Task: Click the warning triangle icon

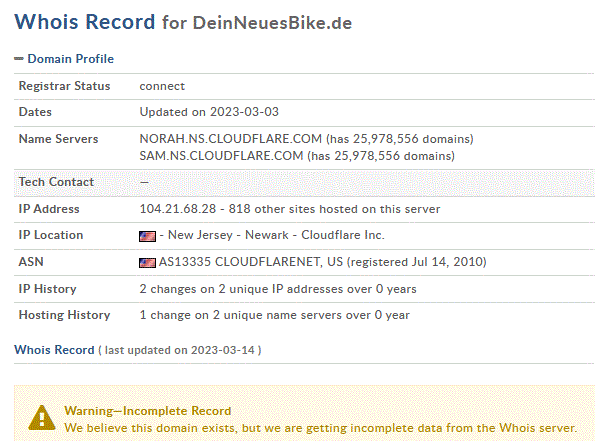Action: (42, 418)
